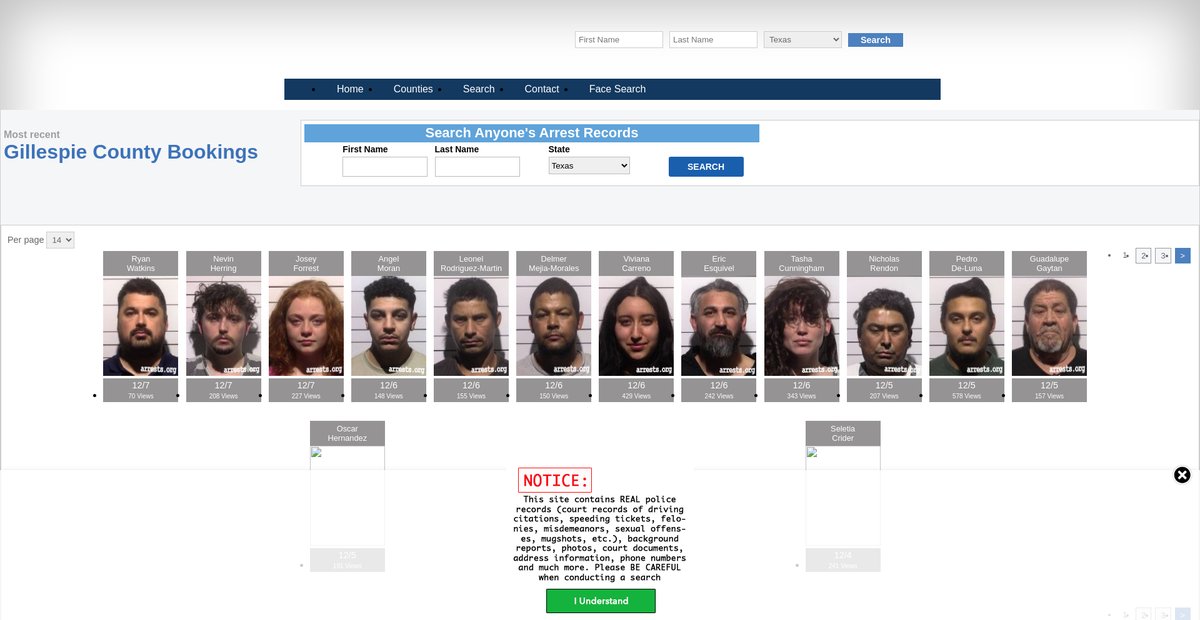Click the next page arrow button

(x=1183, y=256)
